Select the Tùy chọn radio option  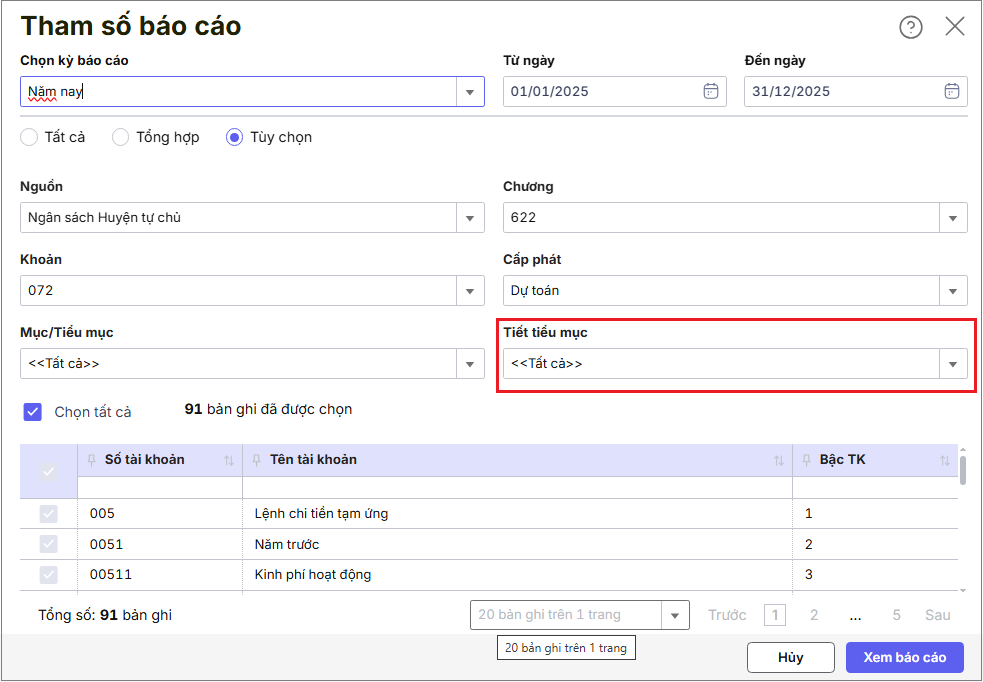[x=234, y=137]
